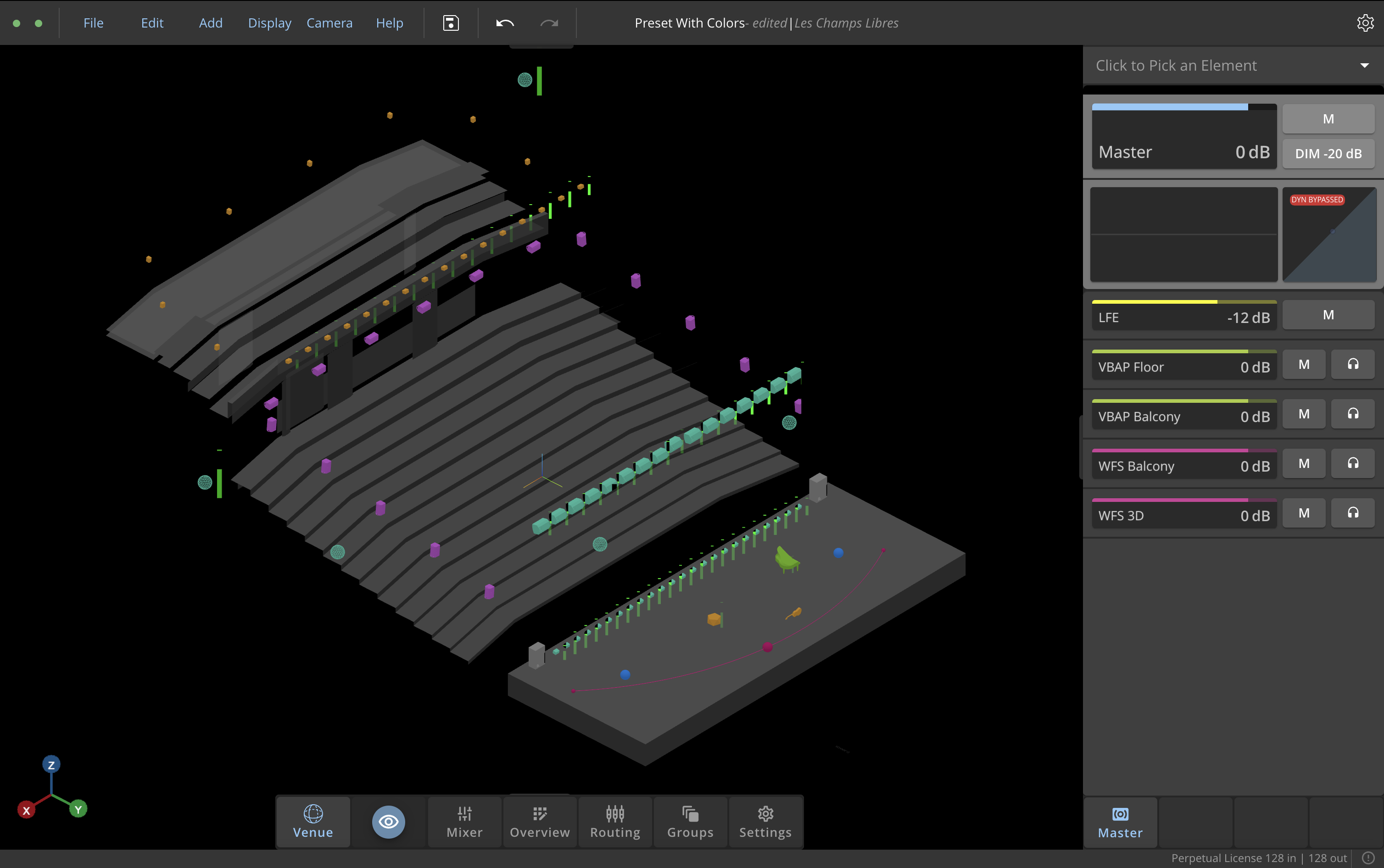Solo VBAP Floor with headphone icon
Screen dimensions: 1384x868
click(1352, 365)
